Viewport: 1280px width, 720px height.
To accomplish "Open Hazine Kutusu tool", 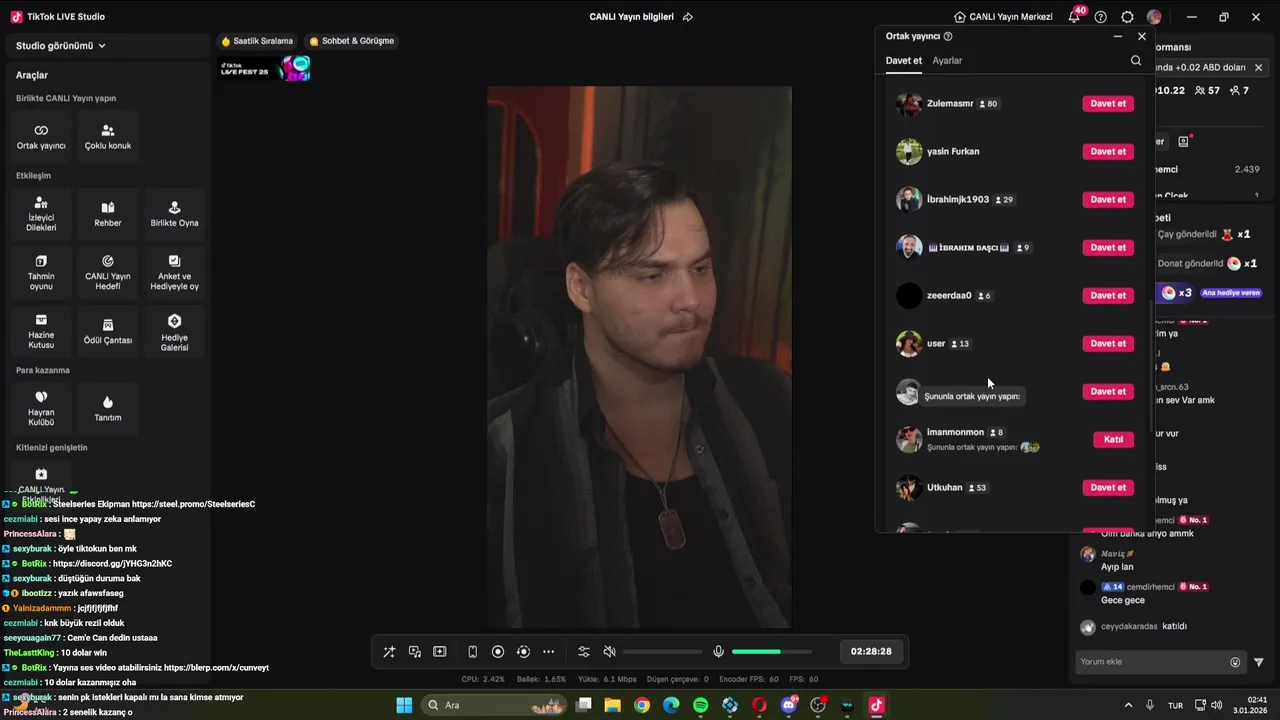I will (x=41, y=331).
